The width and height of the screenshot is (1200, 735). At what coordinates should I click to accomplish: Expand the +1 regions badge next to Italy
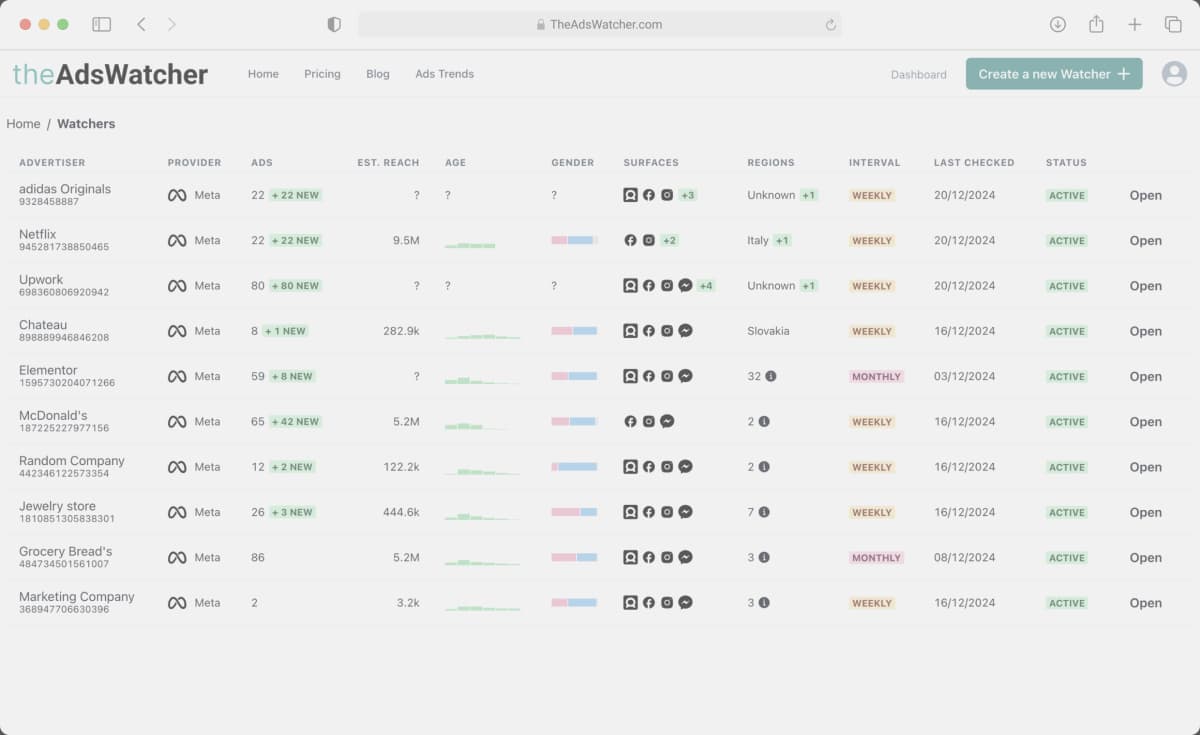[x=782, y=240]
